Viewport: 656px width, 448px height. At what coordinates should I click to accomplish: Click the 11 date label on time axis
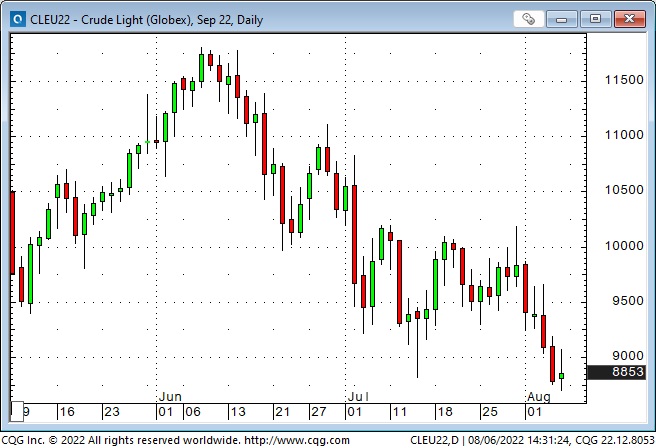coord(400,412)
